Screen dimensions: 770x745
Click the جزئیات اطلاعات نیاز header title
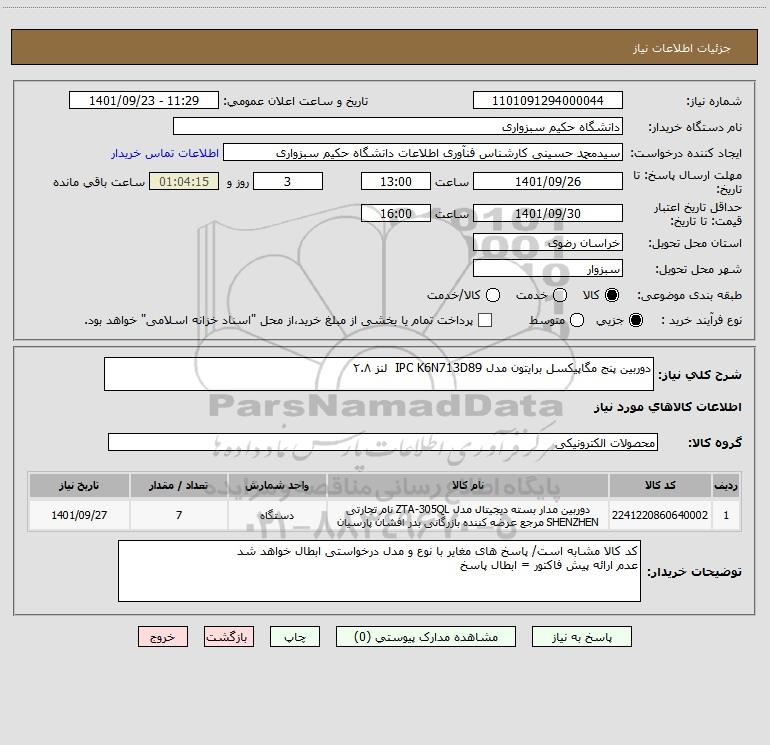click(x=682, y=48)
